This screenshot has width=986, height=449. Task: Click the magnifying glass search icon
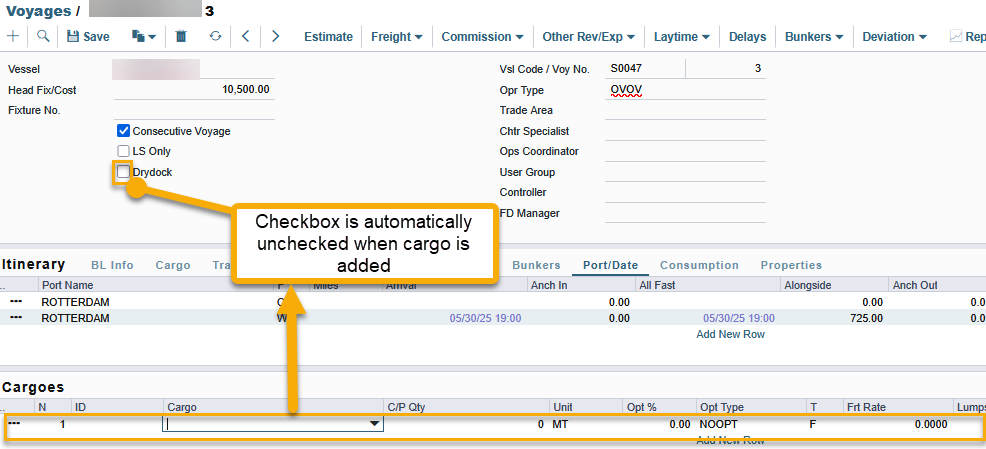[43, 36]
